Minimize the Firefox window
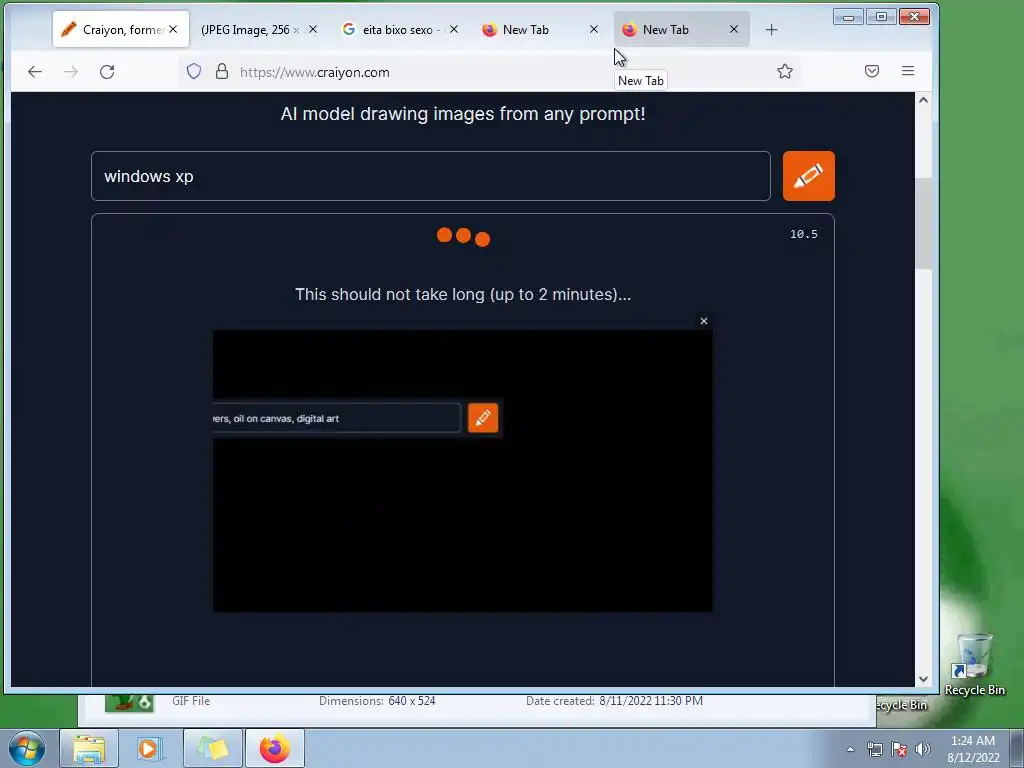The height and width of the screenshot is (768, 1024). click(x=848, y=17)
